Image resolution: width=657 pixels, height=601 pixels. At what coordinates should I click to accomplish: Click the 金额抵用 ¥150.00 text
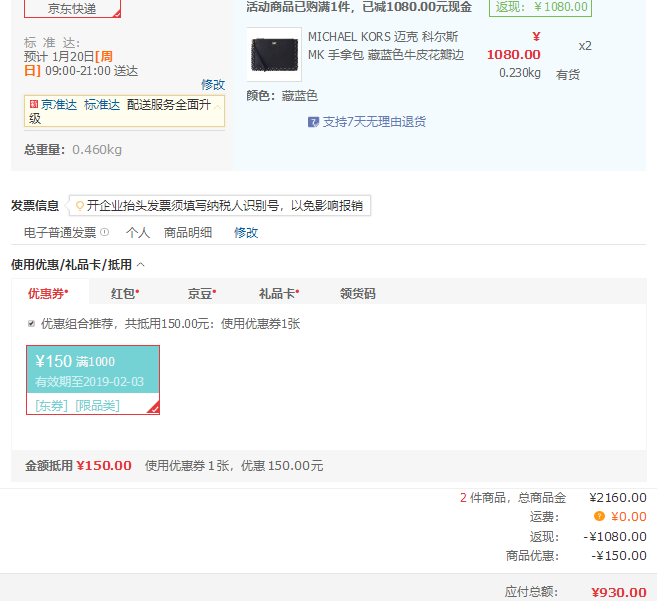(x=78, y=466)
